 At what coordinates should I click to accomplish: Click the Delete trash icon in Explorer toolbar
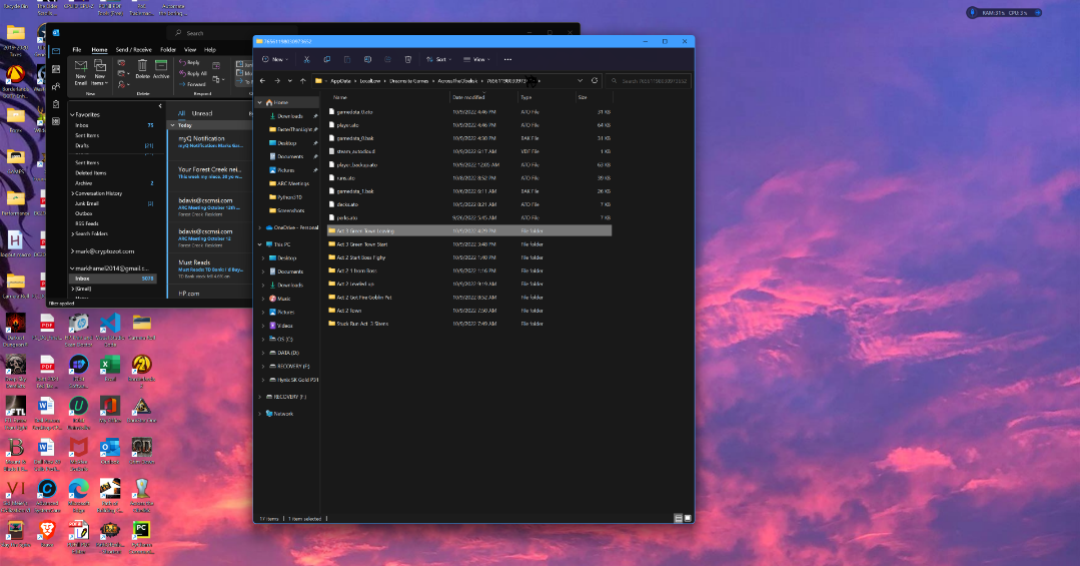pyautogui.click(x=408, y=60)
